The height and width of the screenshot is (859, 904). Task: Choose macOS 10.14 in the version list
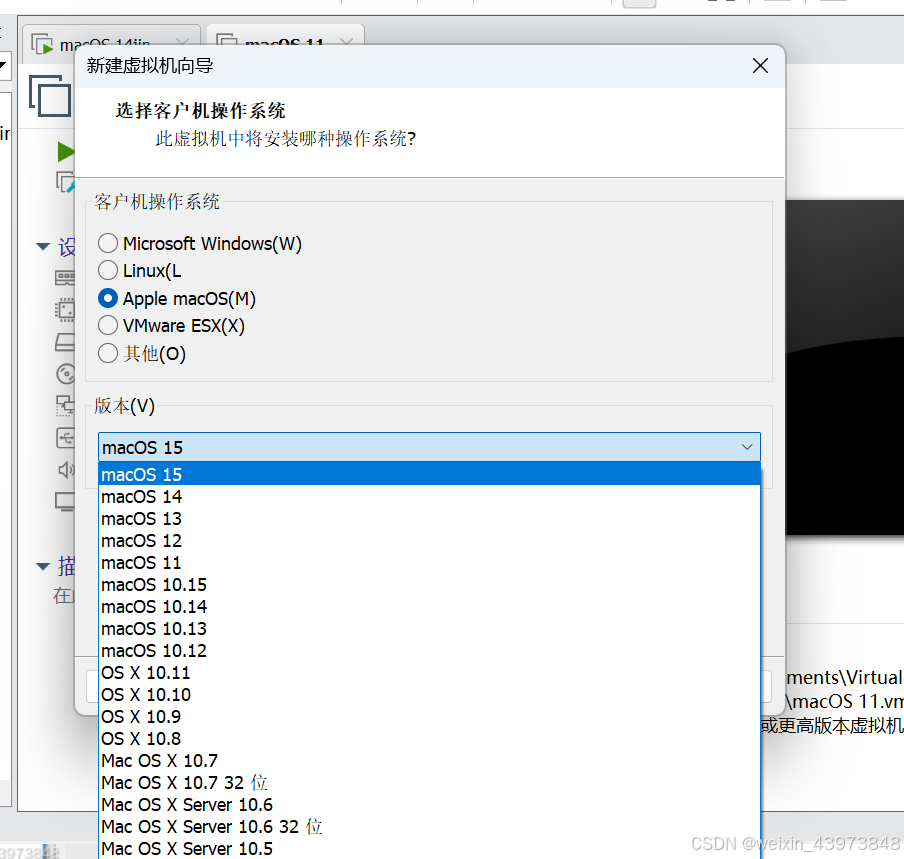pos(430,606)
